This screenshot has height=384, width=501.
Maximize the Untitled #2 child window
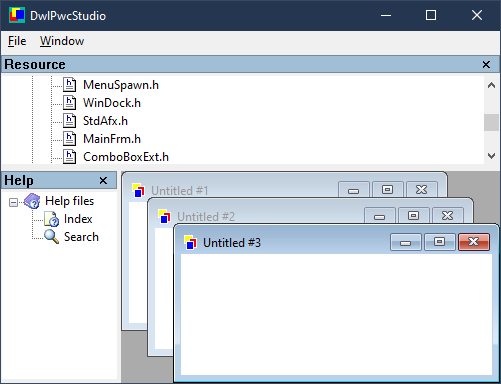point(413,216)
